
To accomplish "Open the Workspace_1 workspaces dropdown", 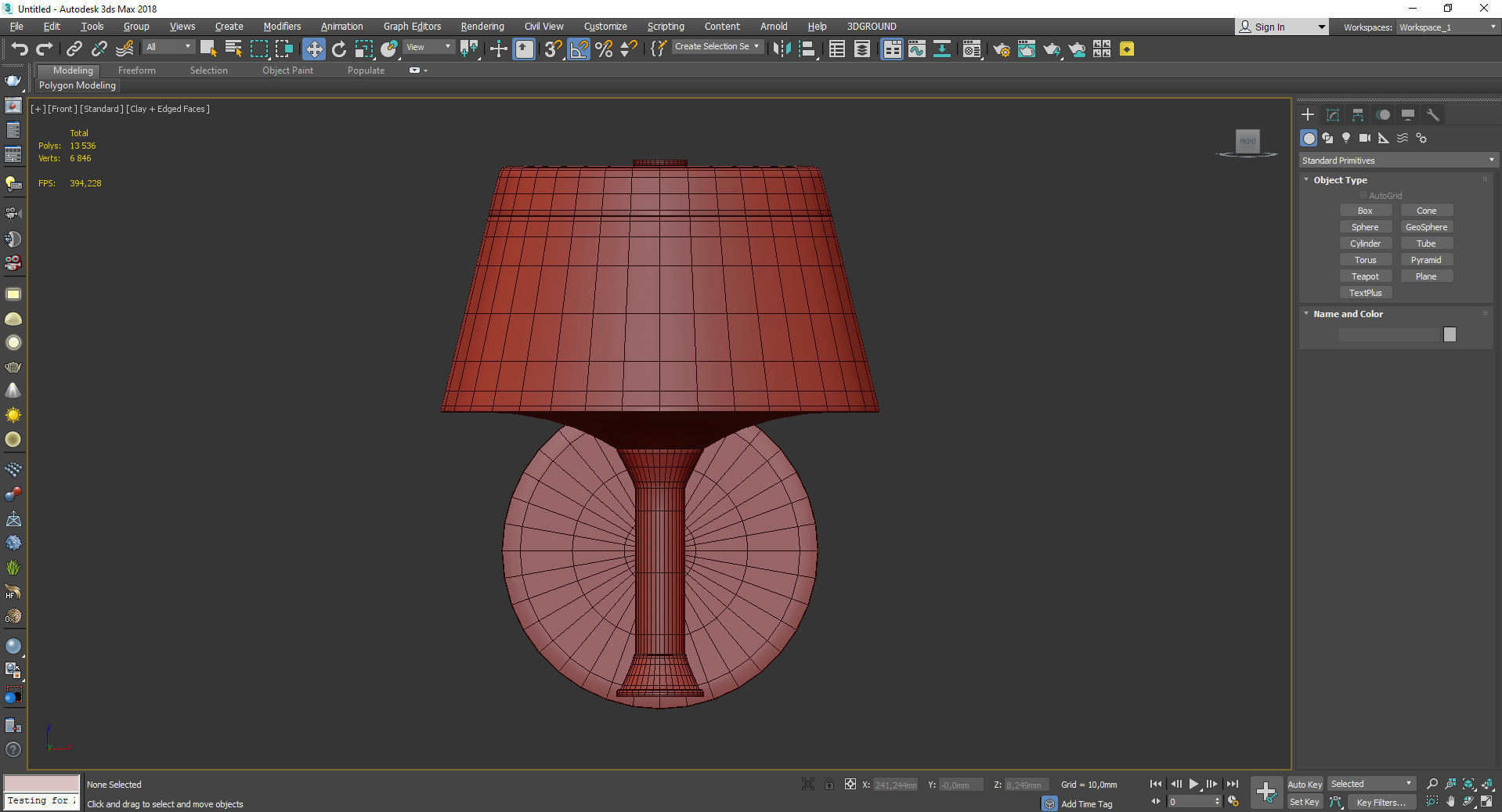I will (1448, 27).
